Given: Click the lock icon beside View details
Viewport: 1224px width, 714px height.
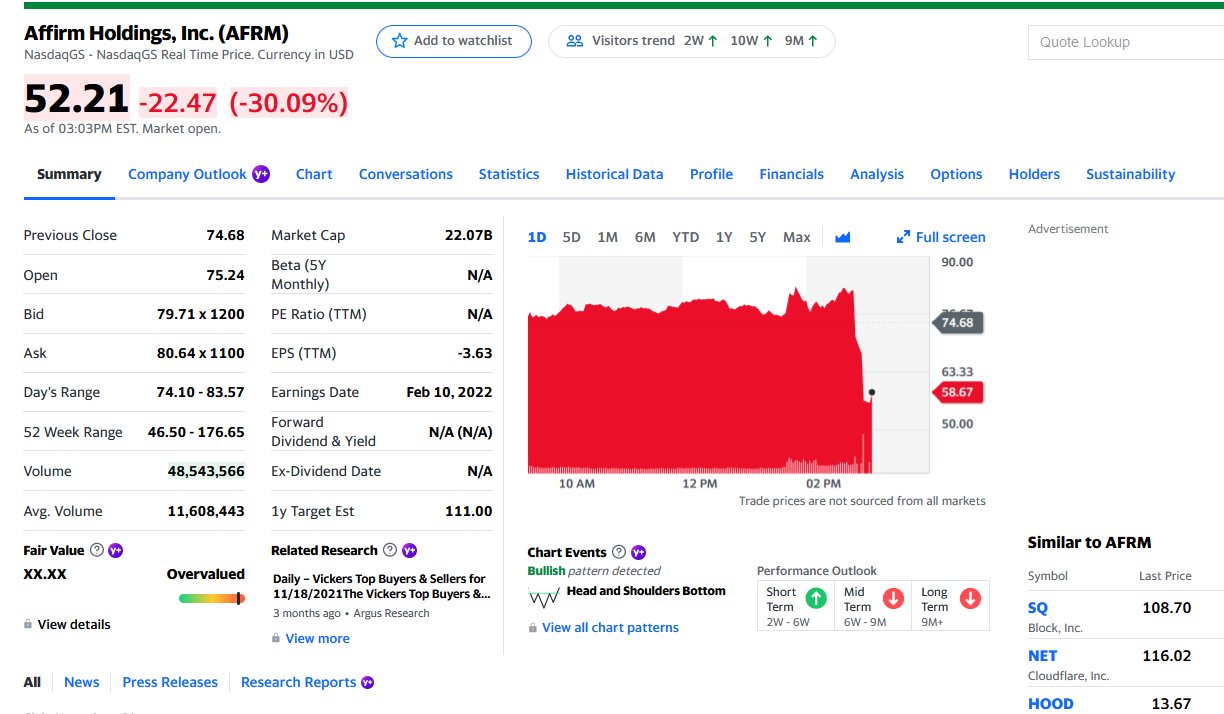Looking at the screenshot, I should click(28, 624).
